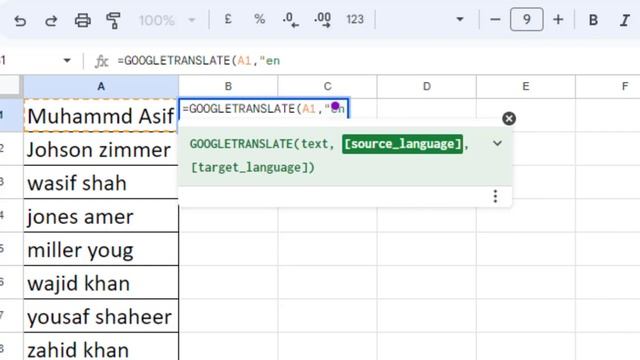This screenshot has height=360, width=640.
Task: Close the formula help tooltip
Action: click(509, 119)
